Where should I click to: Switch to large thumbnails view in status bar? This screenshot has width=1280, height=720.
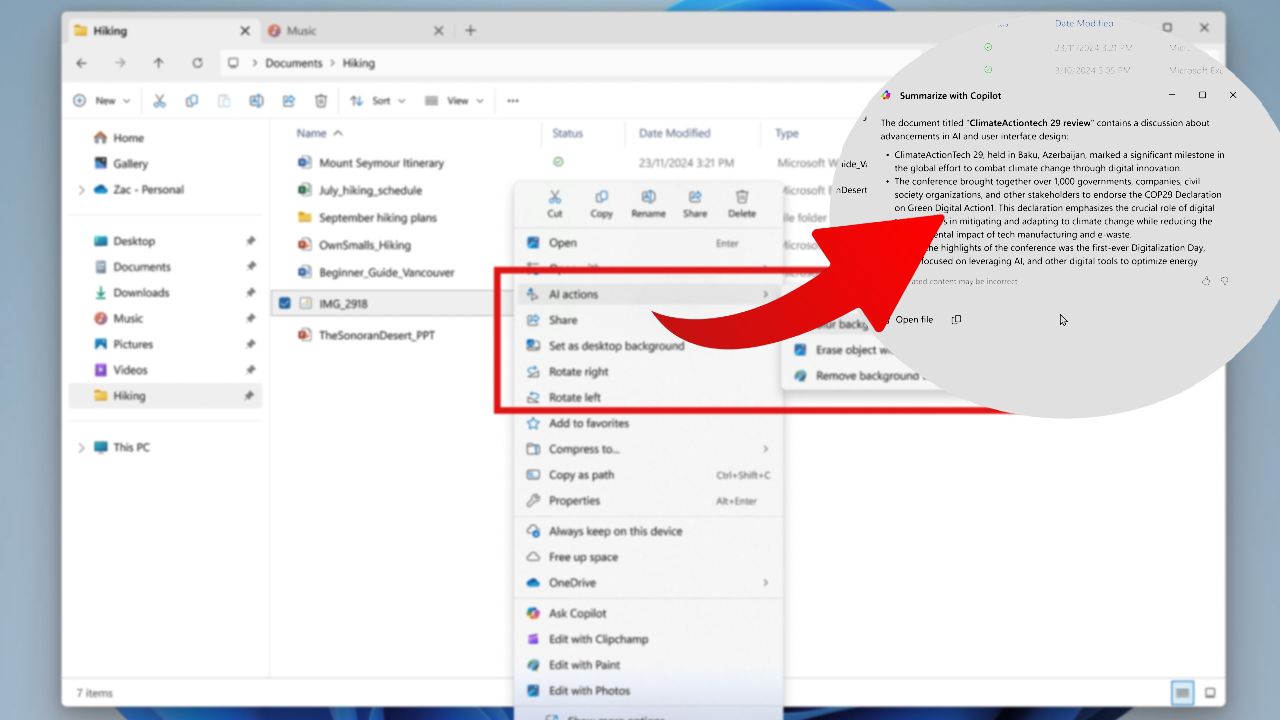[x=1209, y=693]
